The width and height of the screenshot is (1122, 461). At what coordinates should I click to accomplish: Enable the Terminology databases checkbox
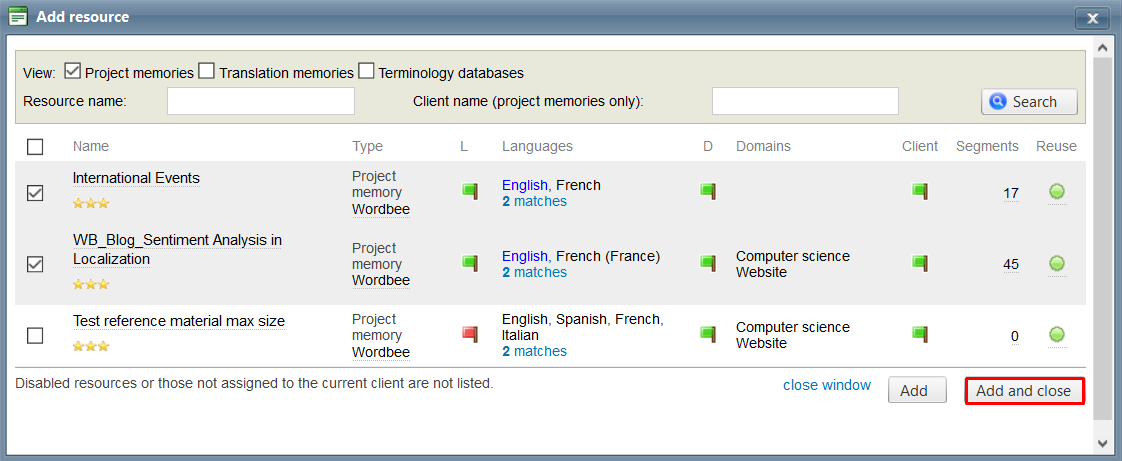366,71
